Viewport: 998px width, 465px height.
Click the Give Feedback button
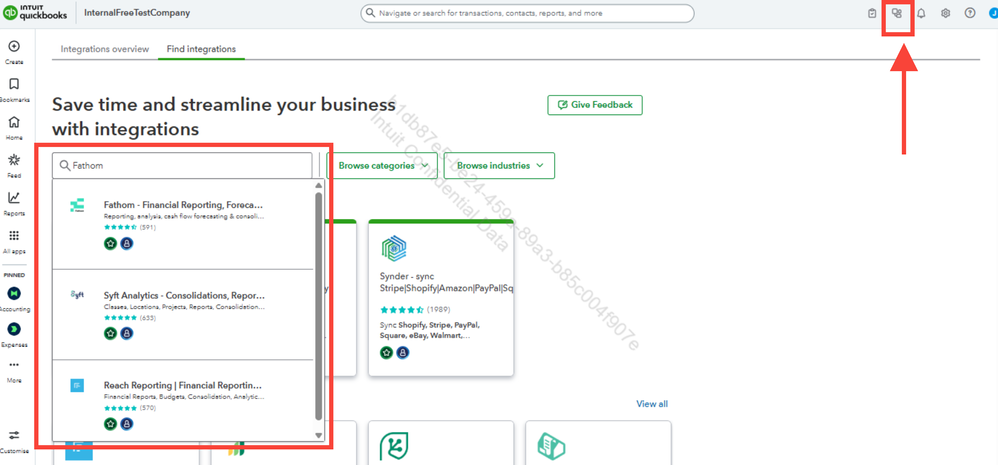click(595, 105)
